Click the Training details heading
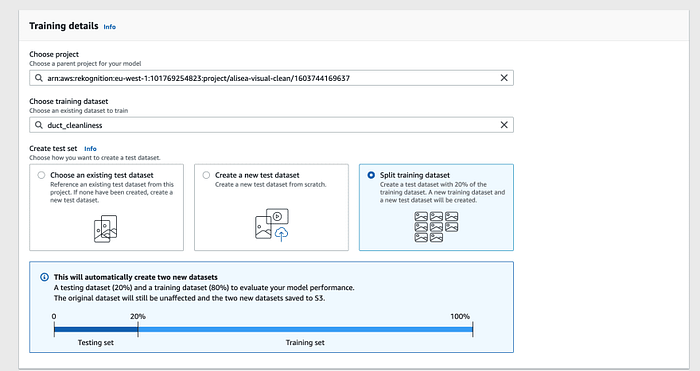This screenshot has height=371, width=700. 63,26
